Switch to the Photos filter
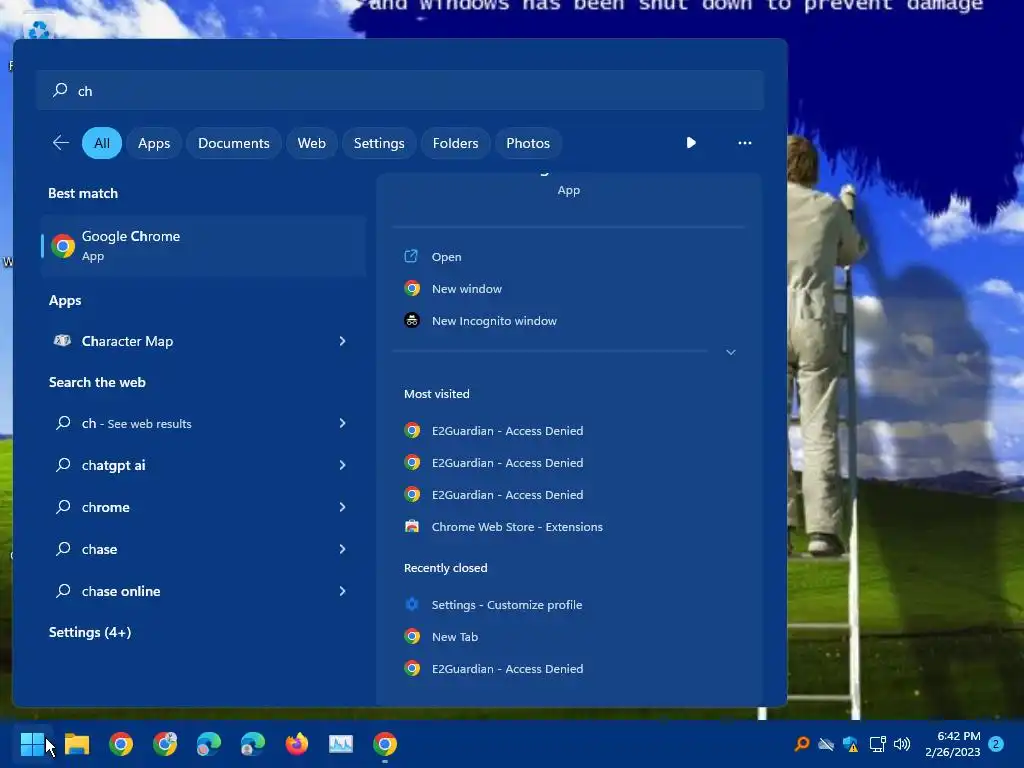 [x=528, y=143]
